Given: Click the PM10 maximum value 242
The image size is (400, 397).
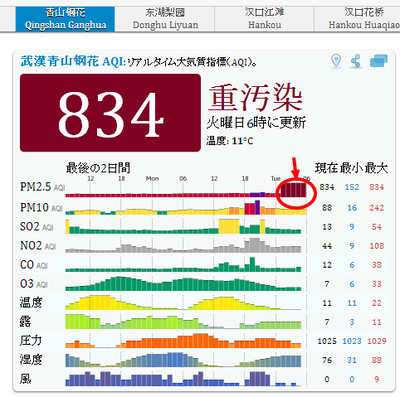Looking at the screenshot, I should (x=376, y=208).
